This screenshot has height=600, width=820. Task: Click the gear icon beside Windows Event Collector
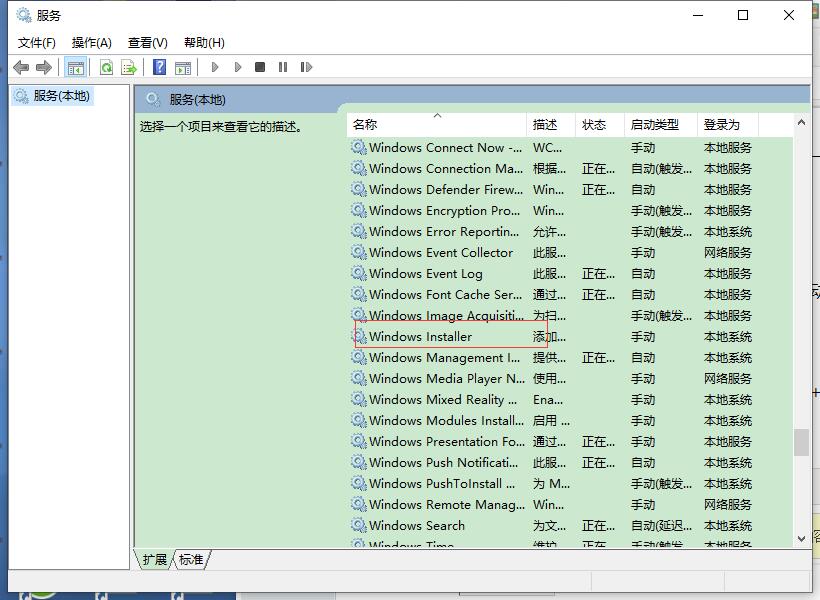358,252
